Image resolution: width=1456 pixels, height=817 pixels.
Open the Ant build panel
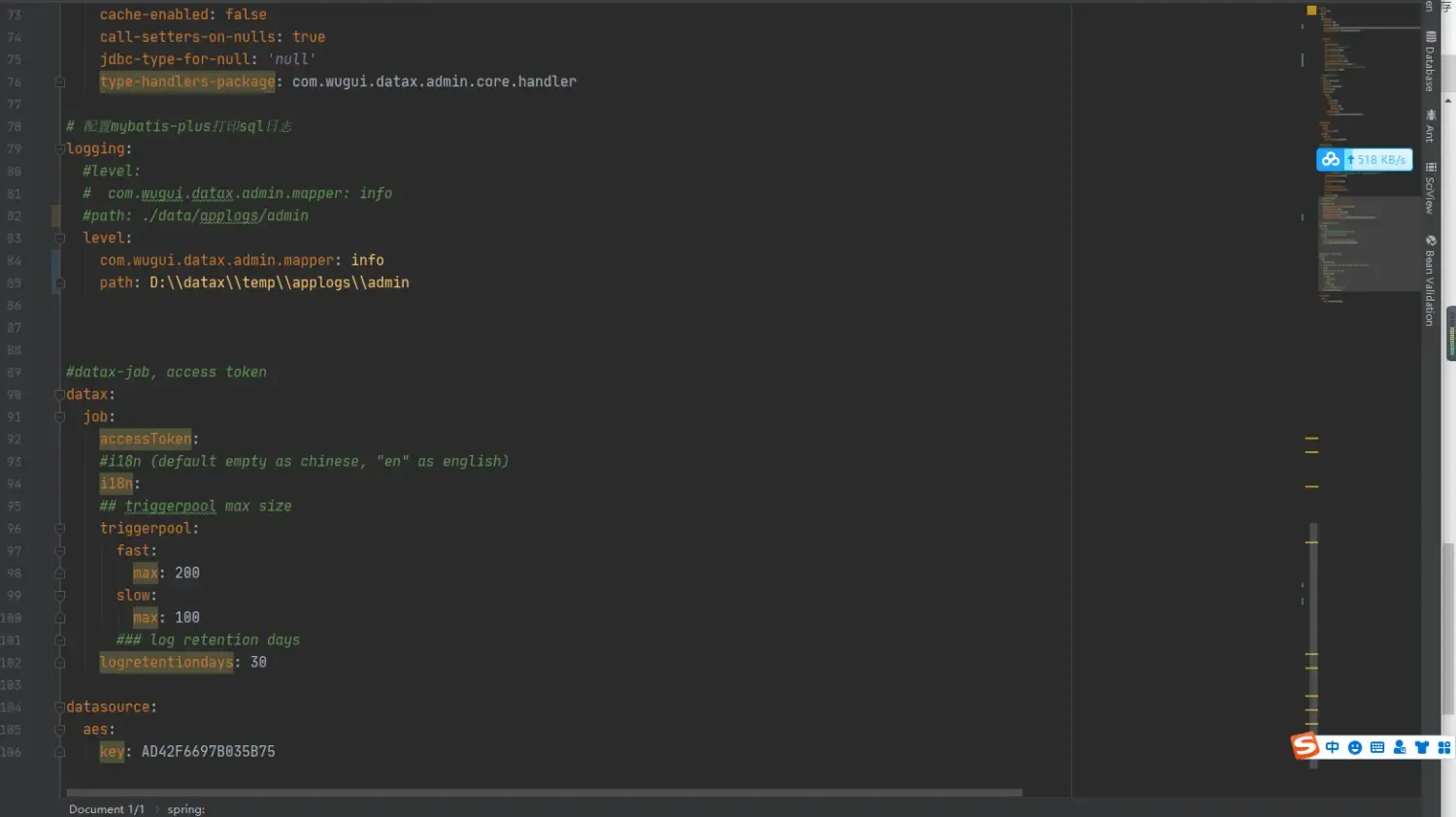click(1431, 124)
